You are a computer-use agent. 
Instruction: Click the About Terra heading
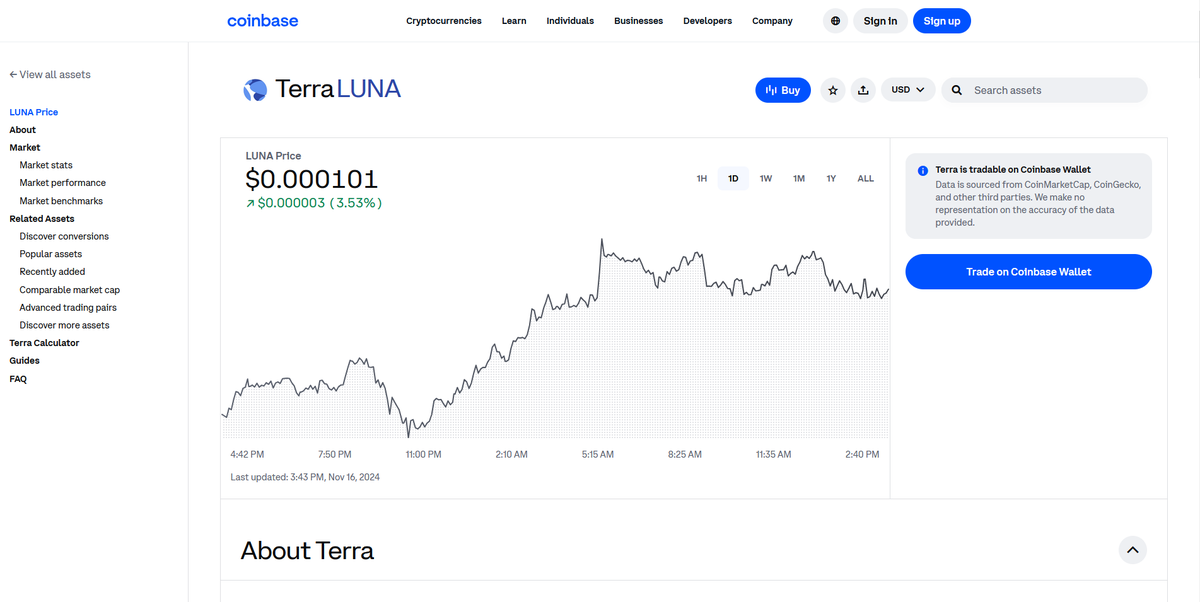(x=307, y=550)
